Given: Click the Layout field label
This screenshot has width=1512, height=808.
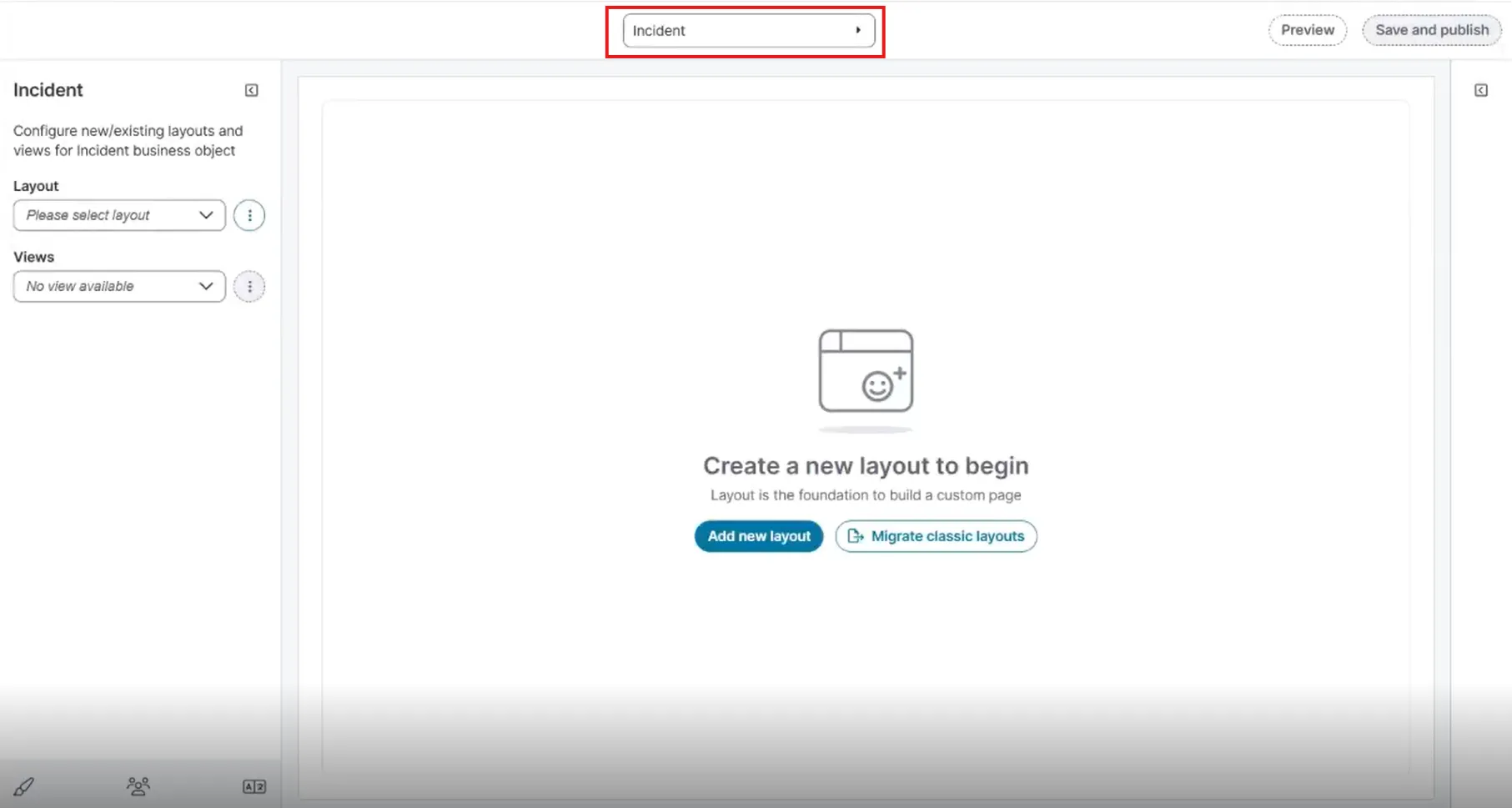Looking at the screenshot, I should 36,186.
